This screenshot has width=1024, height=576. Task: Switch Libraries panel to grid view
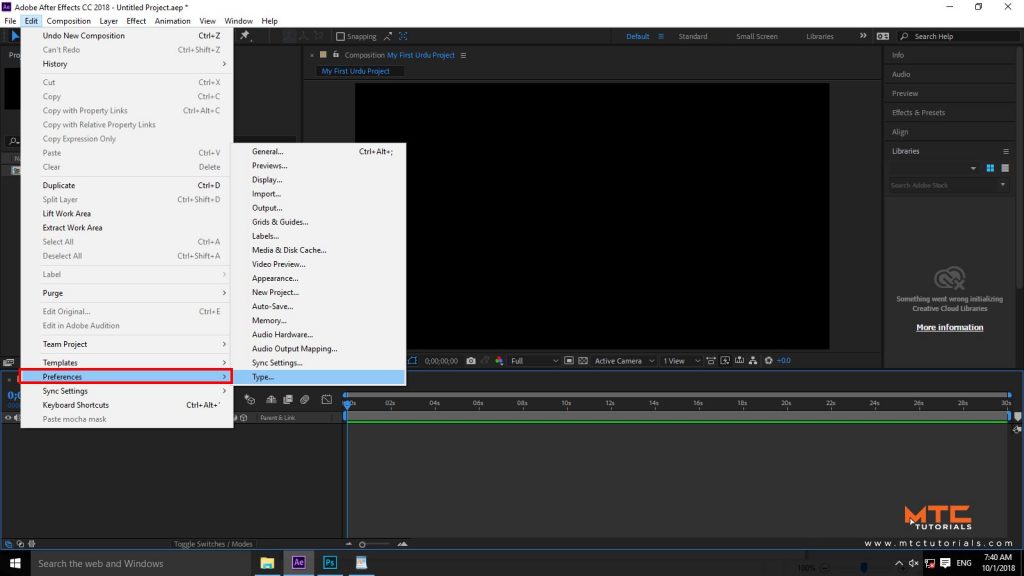tap(990, 168)
